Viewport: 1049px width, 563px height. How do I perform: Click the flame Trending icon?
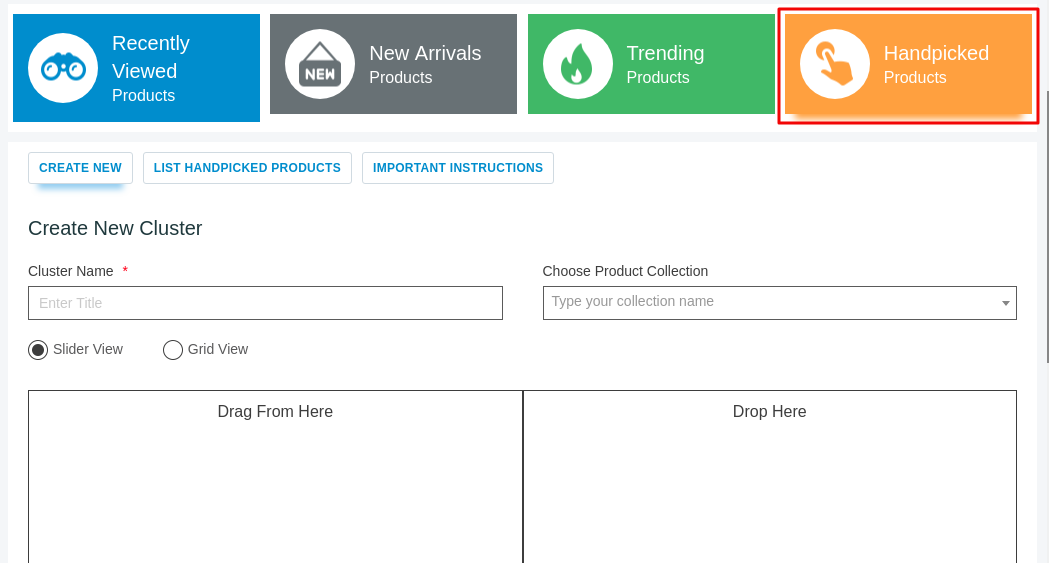click(x=577, y=64)
